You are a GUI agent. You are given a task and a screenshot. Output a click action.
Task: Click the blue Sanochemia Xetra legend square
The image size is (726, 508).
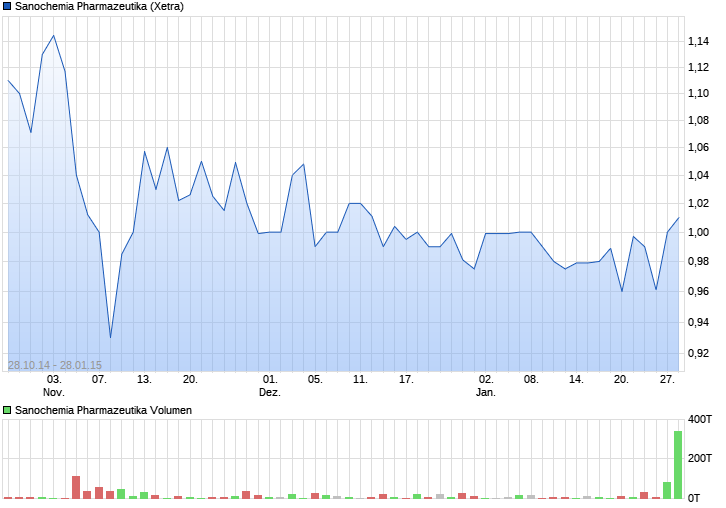click(x=7, y=6)
